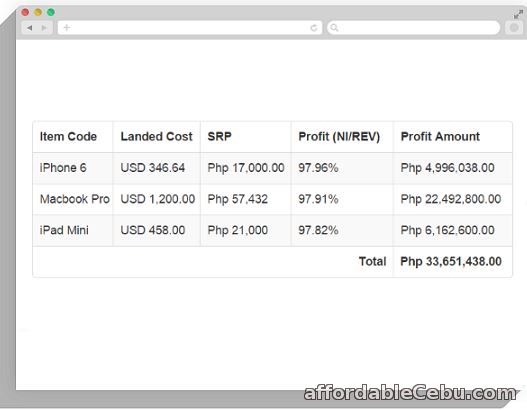Click the plus icon in address bar
The height and width of the screenshot is (410, 527).
pyautogui.click(x=67, y=28)
